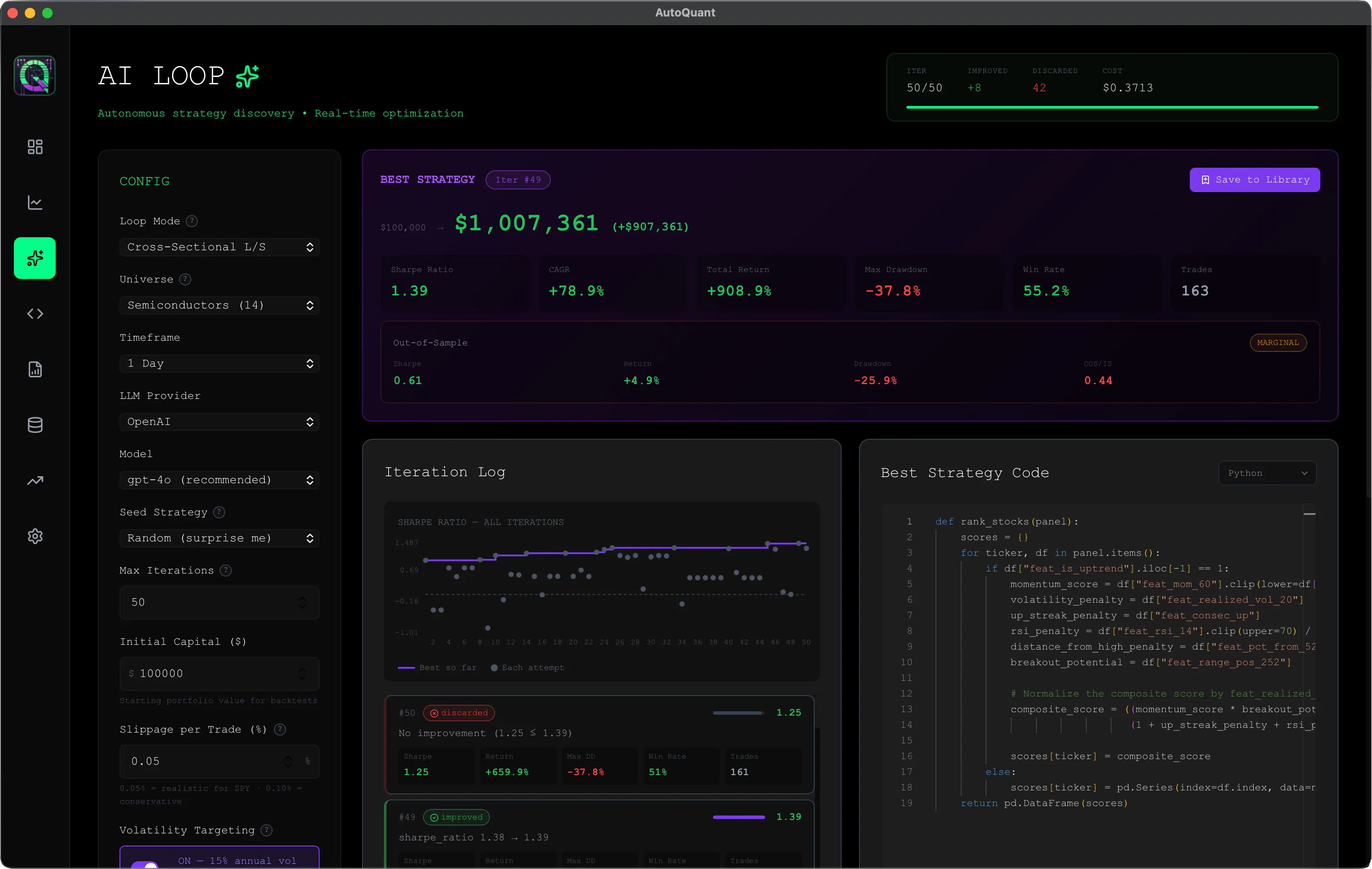Open the Python language dropdown
The width and height of the screenshot is (1372, 869).
(x=1267, y=473)
